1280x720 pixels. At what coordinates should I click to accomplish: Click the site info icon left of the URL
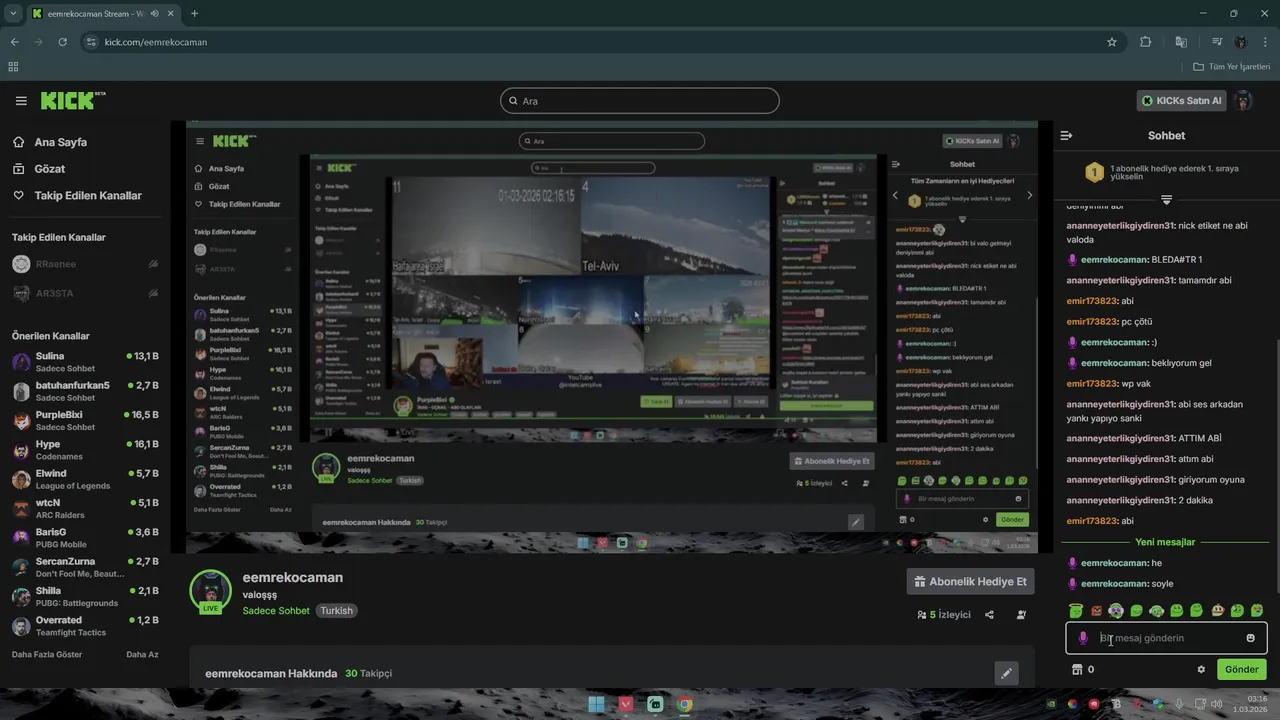[x=91, y=42]
